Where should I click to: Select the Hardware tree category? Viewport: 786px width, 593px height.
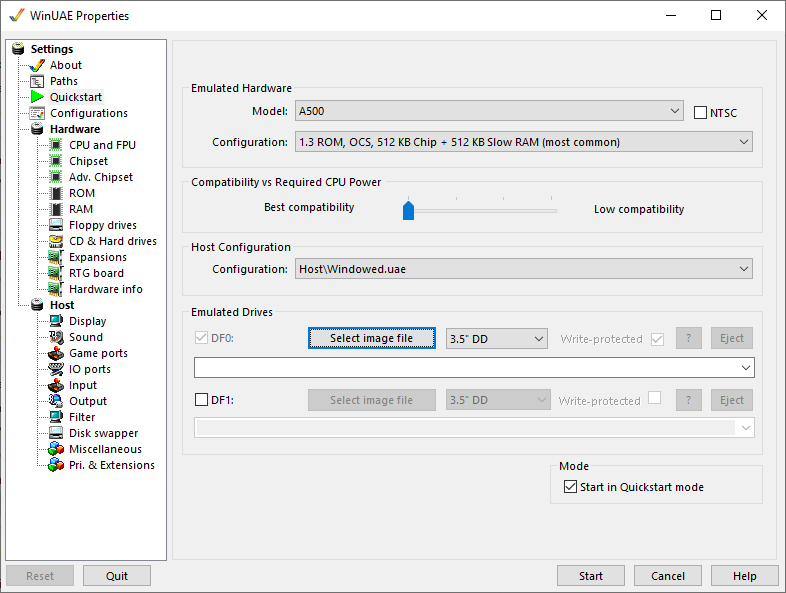coord(75,129)
